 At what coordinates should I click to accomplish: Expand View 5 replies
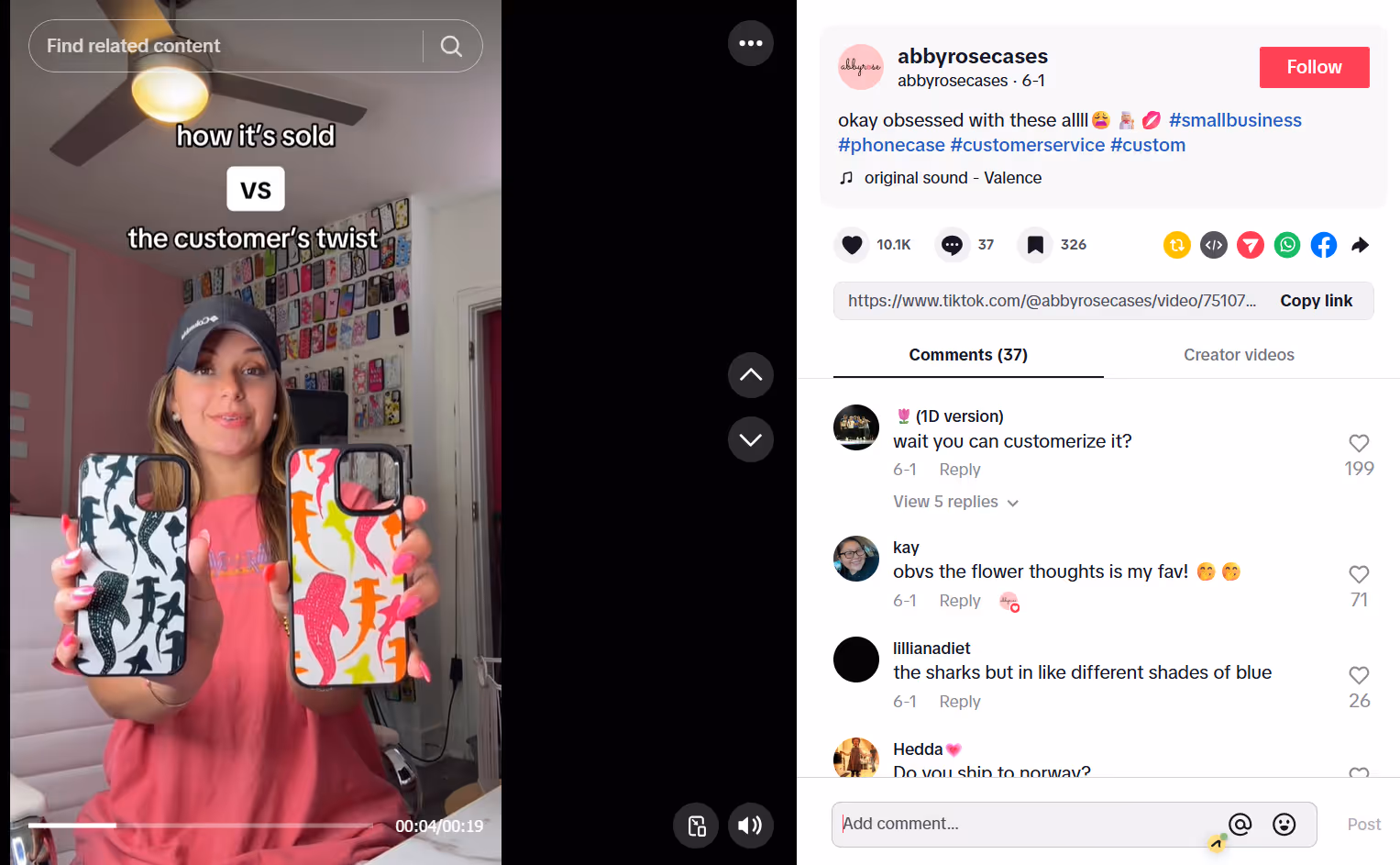tap(955, 502)
